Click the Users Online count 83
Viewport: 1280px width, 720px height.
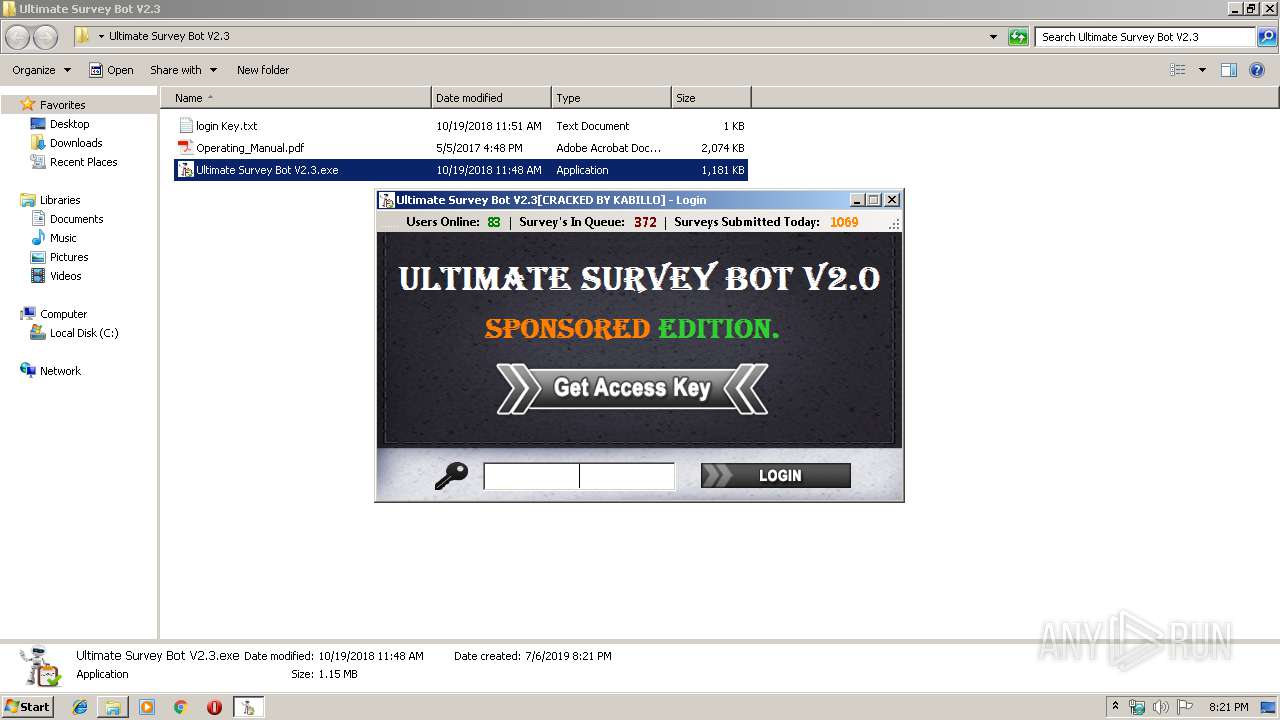494,222
